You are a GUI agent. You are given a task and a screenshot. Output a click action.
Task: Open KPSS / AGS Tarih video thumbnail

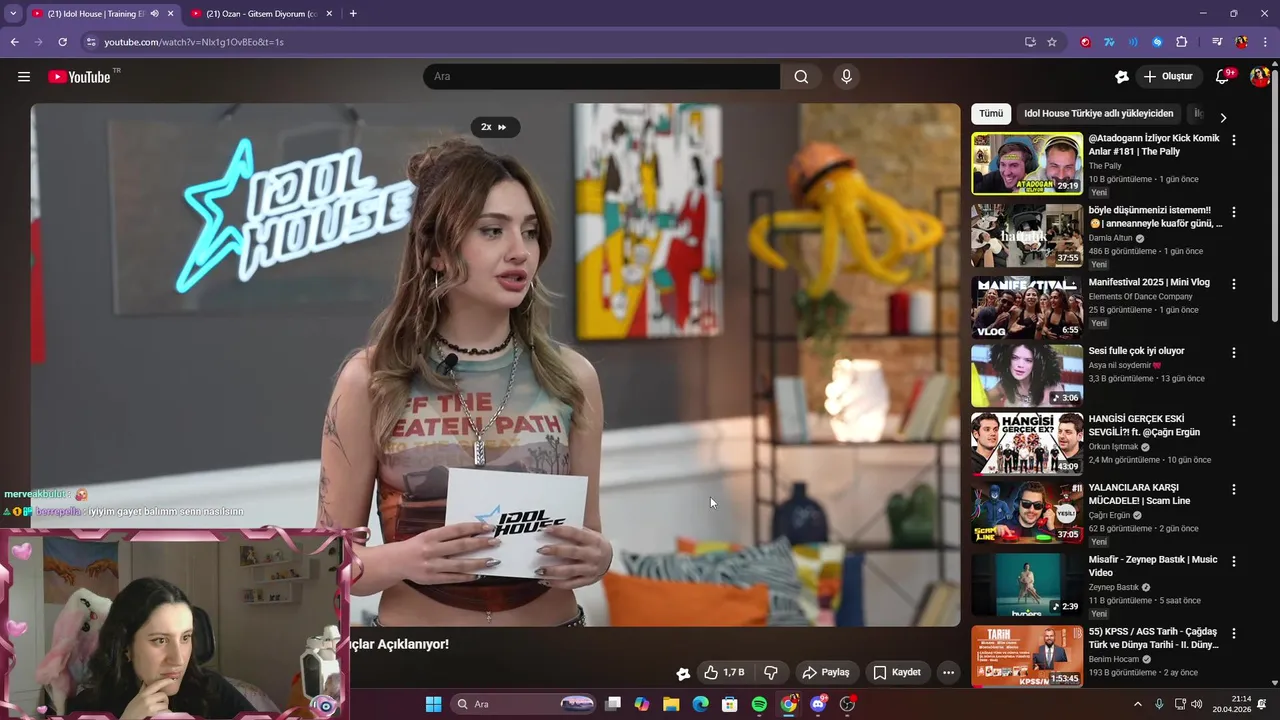[x=1027, y=656]
